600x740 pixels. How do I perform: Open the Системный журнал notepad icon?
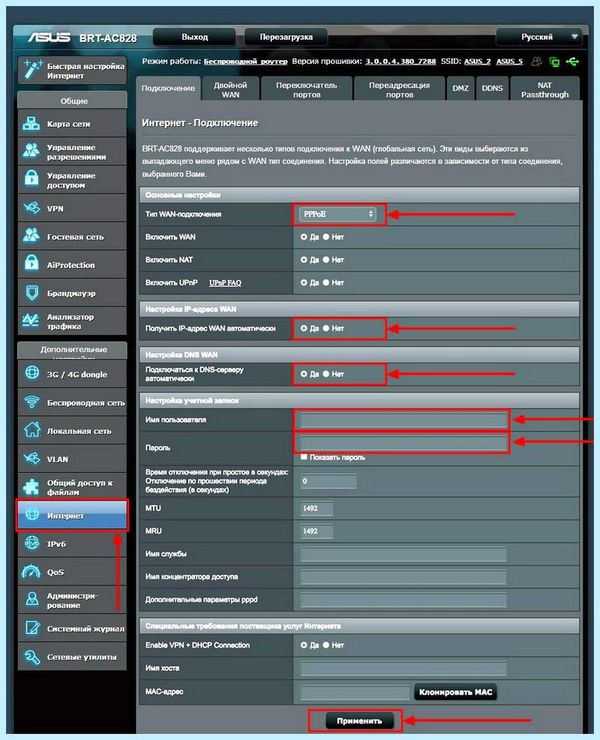click(x=32, y=628)
